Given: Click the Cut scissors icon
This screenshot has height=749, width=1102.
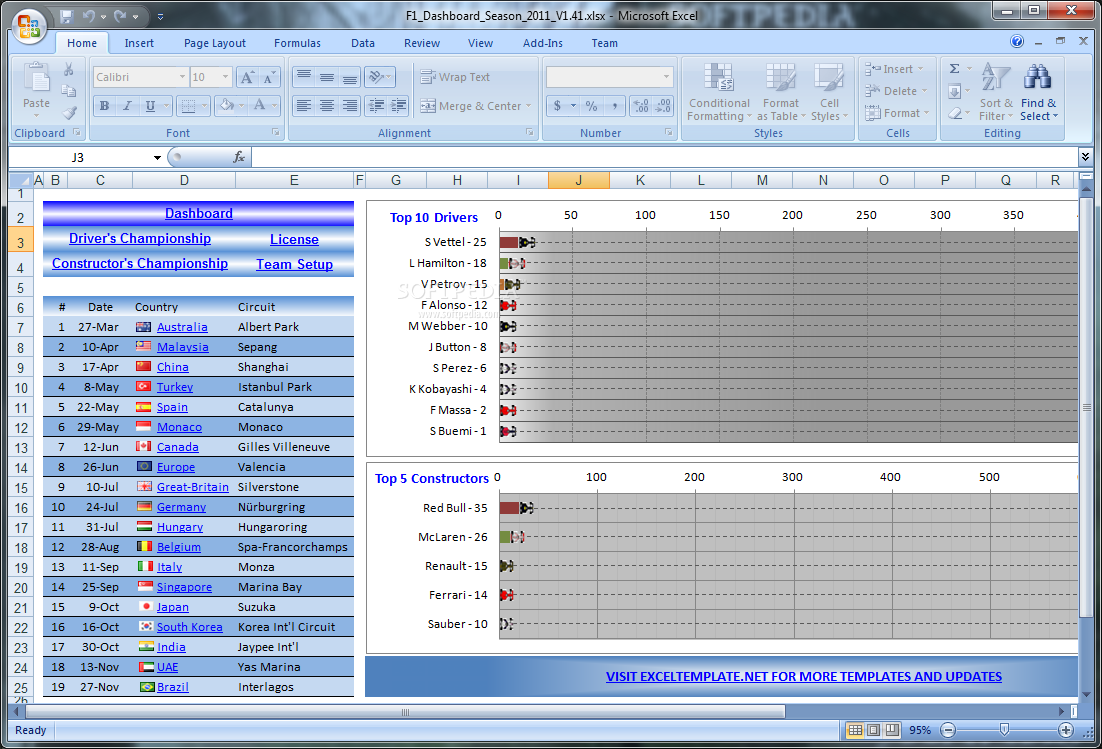Looking at the screenshot, I should click(69, 70).
